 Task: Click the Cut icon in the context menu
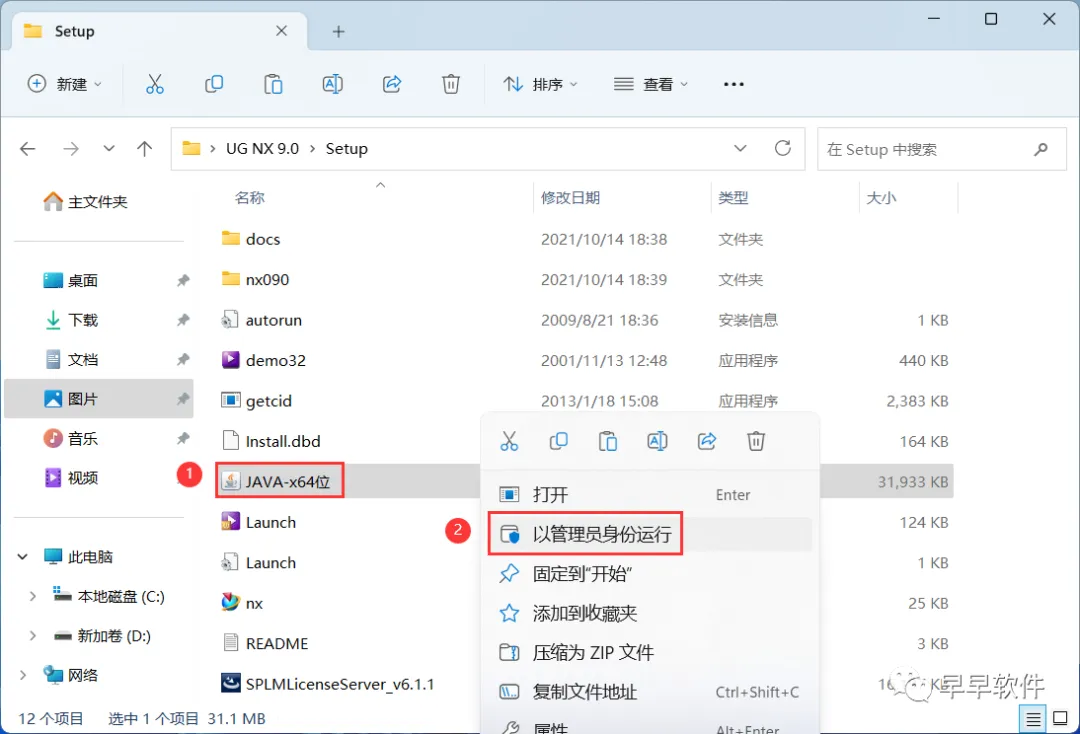[509, 441]
